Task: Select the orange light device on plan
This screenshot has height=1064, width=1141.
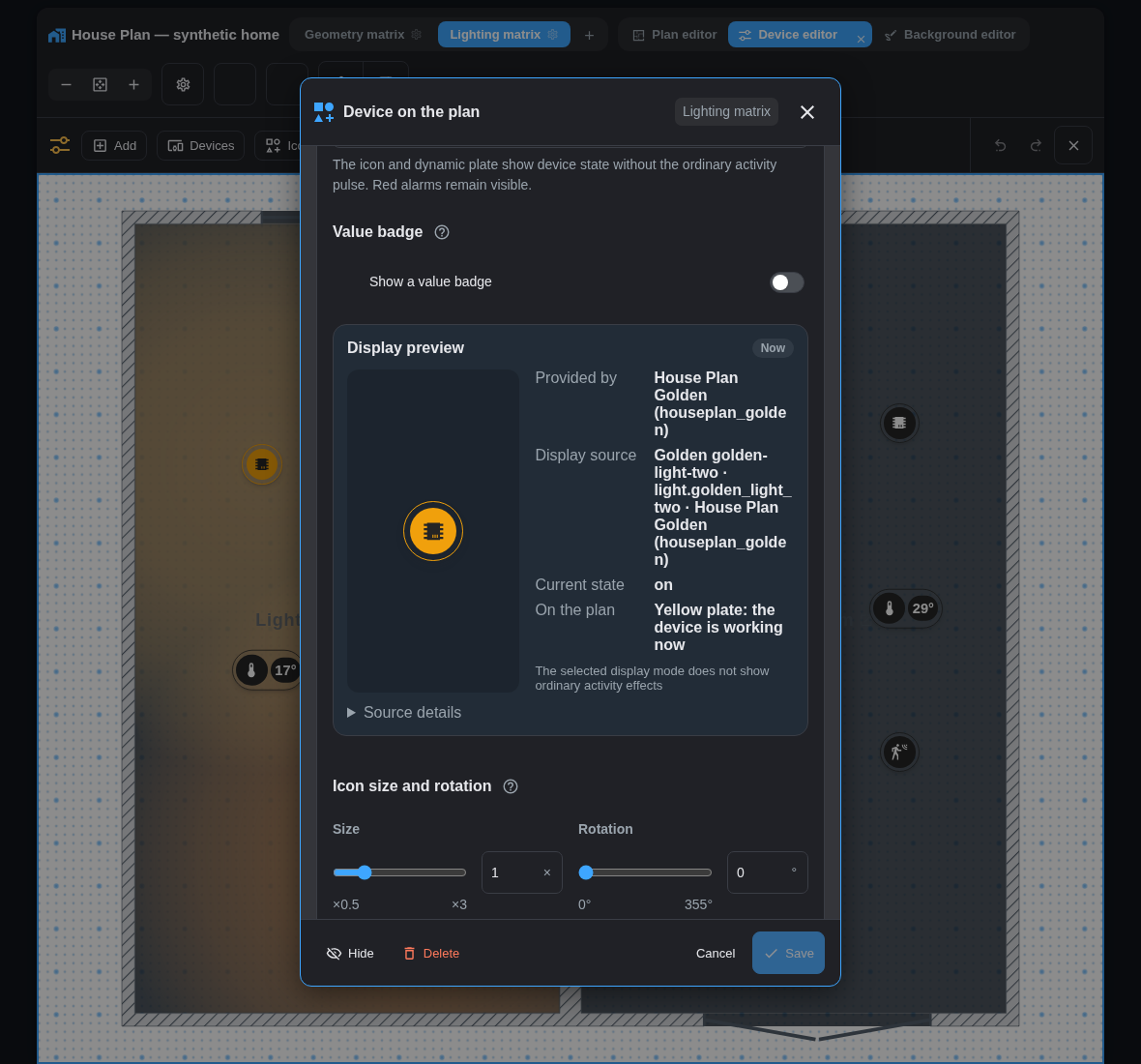Action: [x=262, y=464]
